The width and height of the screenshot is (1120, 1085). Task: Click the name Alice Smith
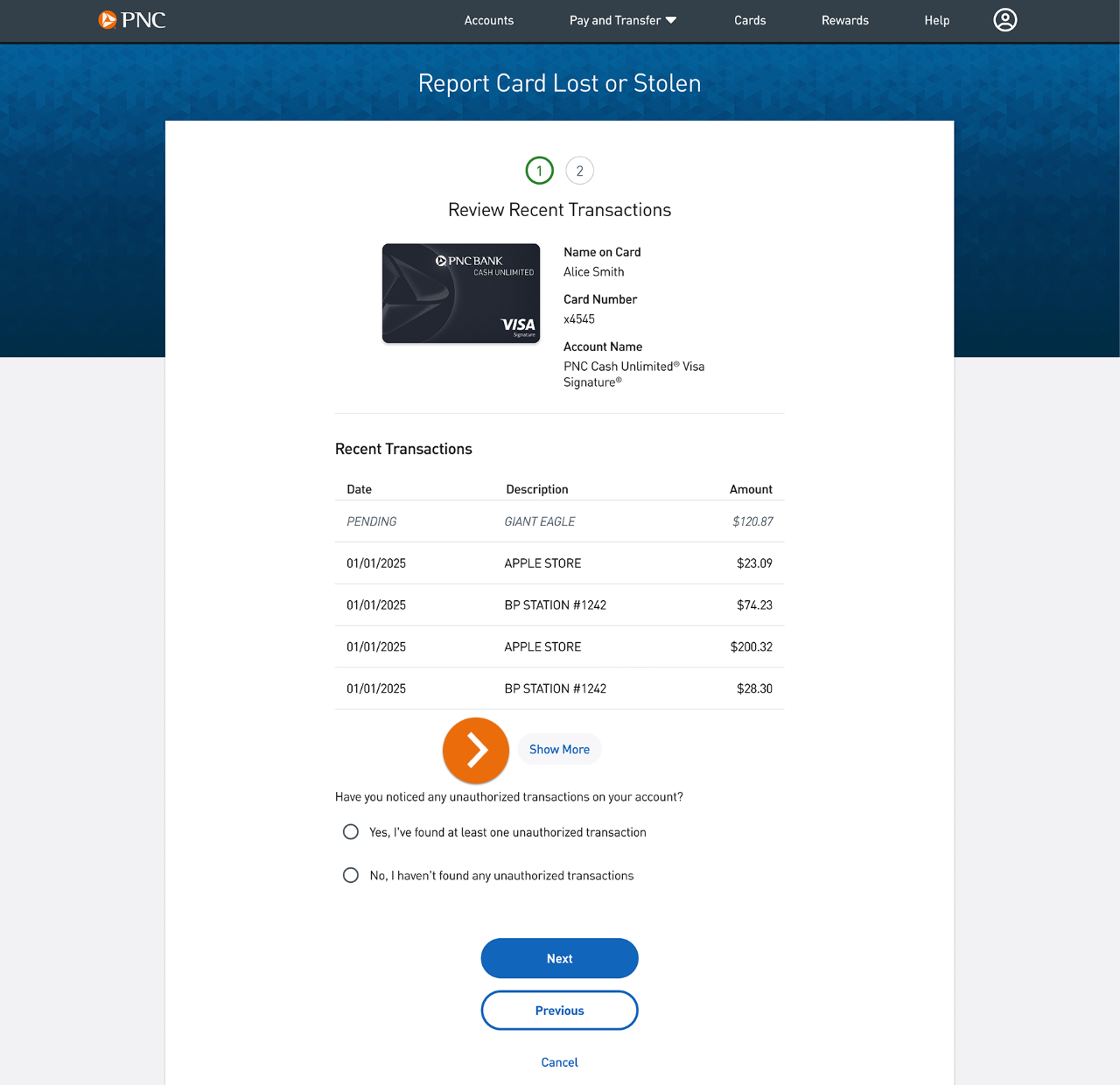click(x=594, y=272)
